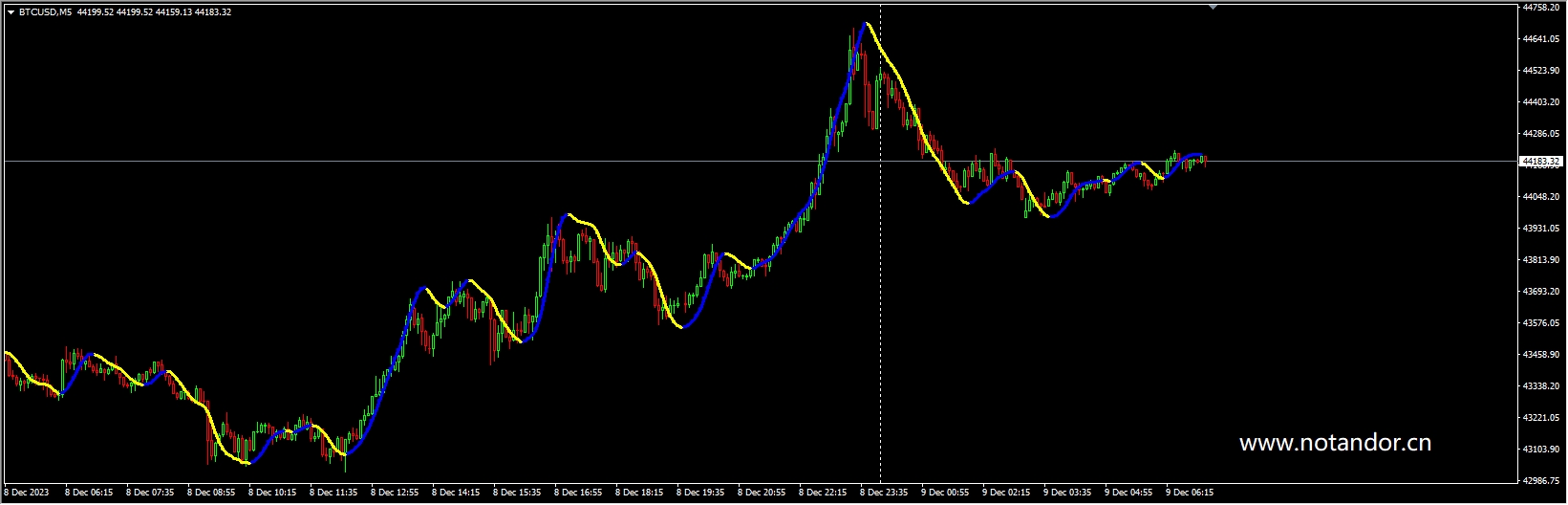
Task: Click the 9 Dec 02:15 time label
Action: click(x=1006, y=494)
